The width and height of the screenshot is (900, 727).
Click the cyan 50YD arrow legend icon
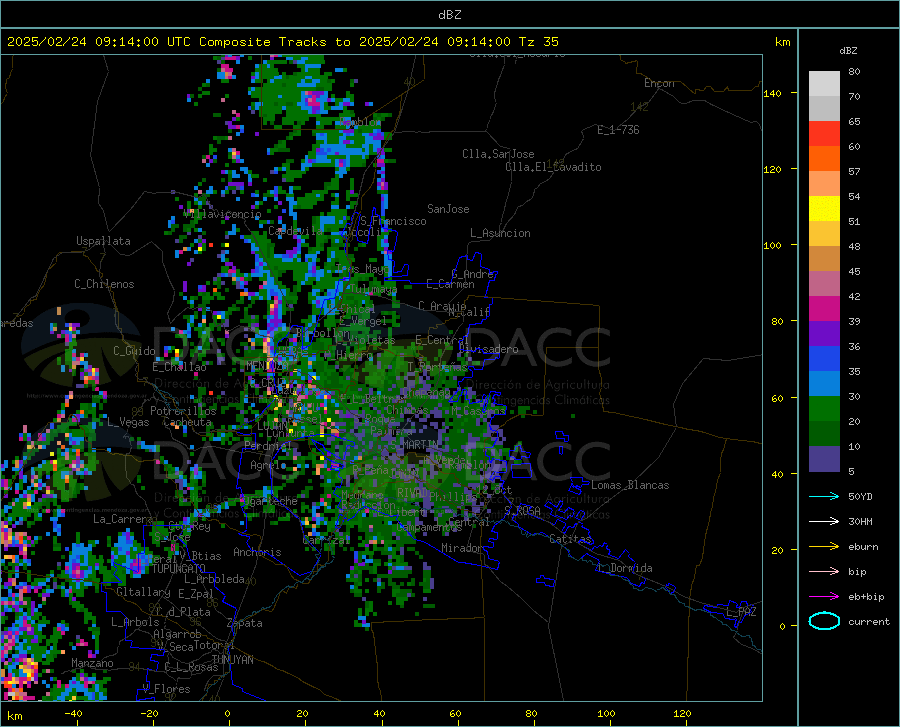(824, 496)
